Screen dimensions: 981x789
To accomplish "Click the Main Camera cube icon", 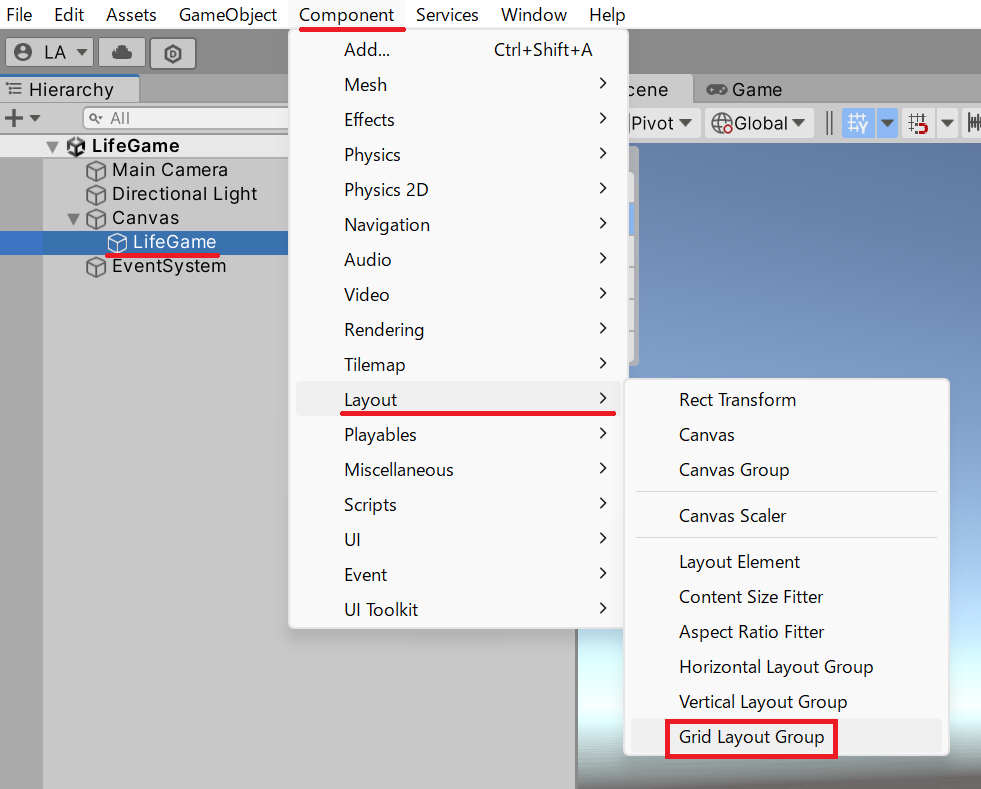I will click(x=96, y=171).
